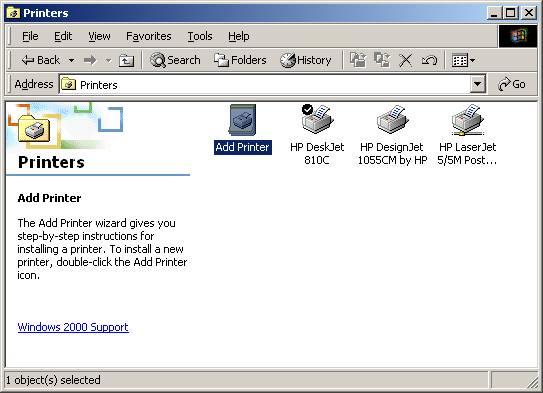Image resolution: width=543 pixels, height=393 pixels.
Task: Click the window resize grip
Action: (x=532, y=382)
